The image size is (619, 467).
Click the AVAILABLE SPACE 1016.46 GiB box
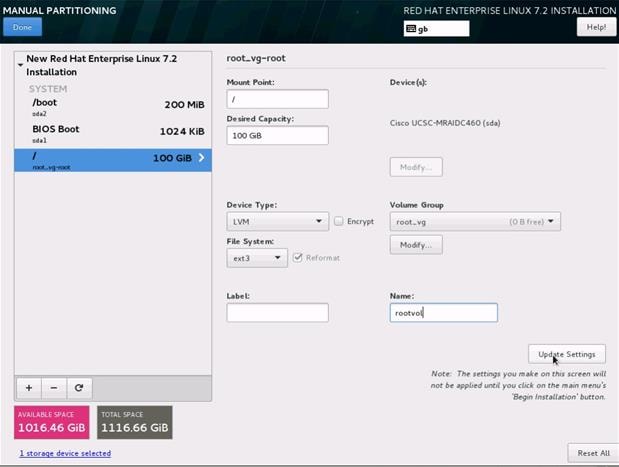(52, 422)
